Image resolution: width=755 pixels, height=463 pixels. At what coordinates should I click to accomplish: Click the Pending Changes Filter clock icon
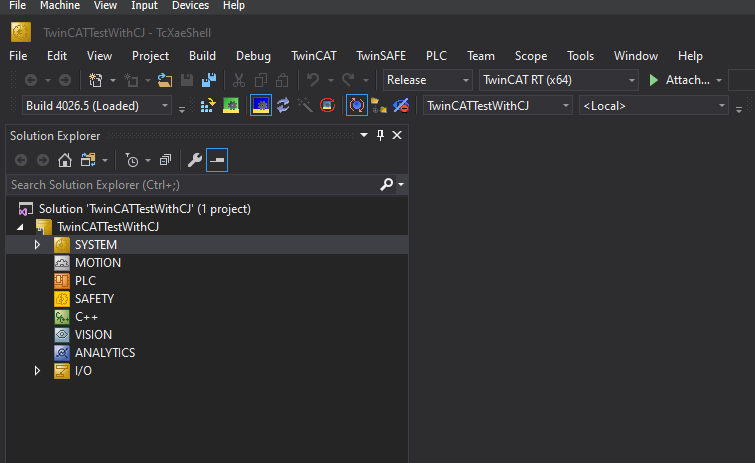(131, 160)
